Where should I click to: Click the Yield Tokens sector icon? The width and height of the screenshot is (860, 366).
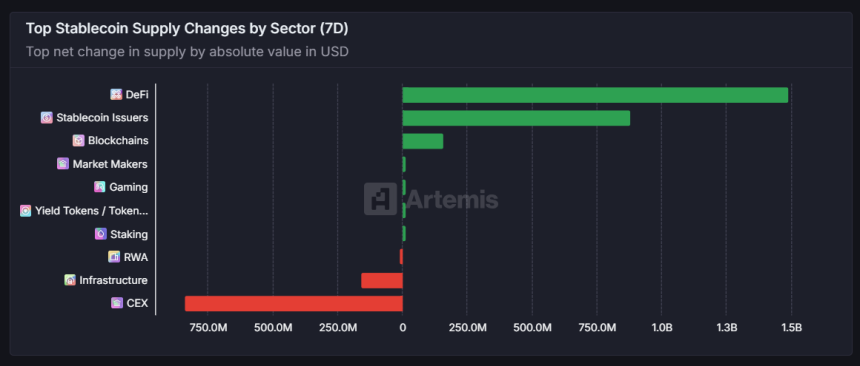26,211
